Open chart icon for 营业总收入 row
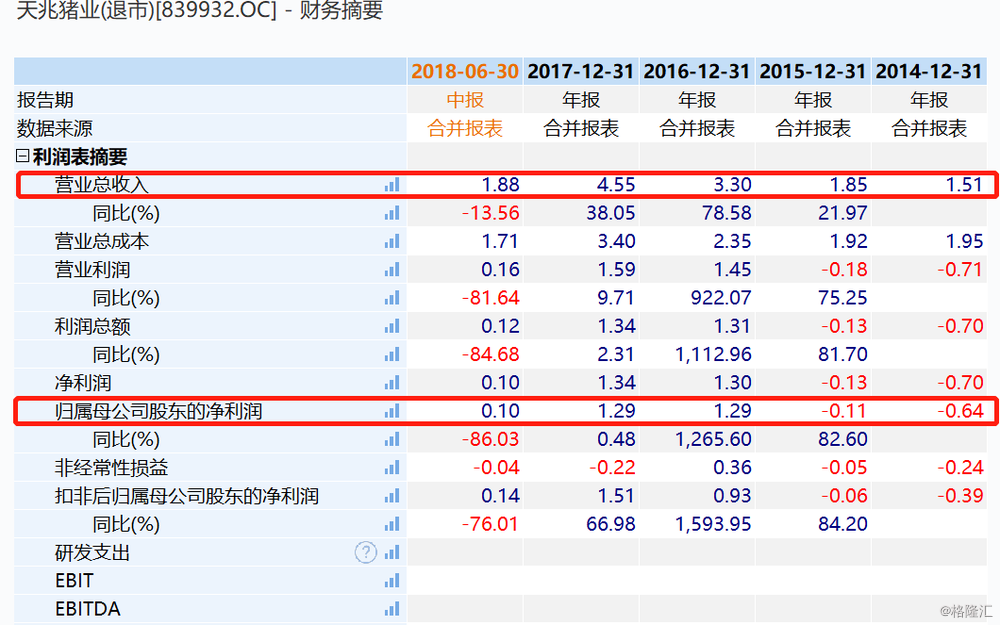Viewport: 1000px width, 625px height. (x=392, y=185)
